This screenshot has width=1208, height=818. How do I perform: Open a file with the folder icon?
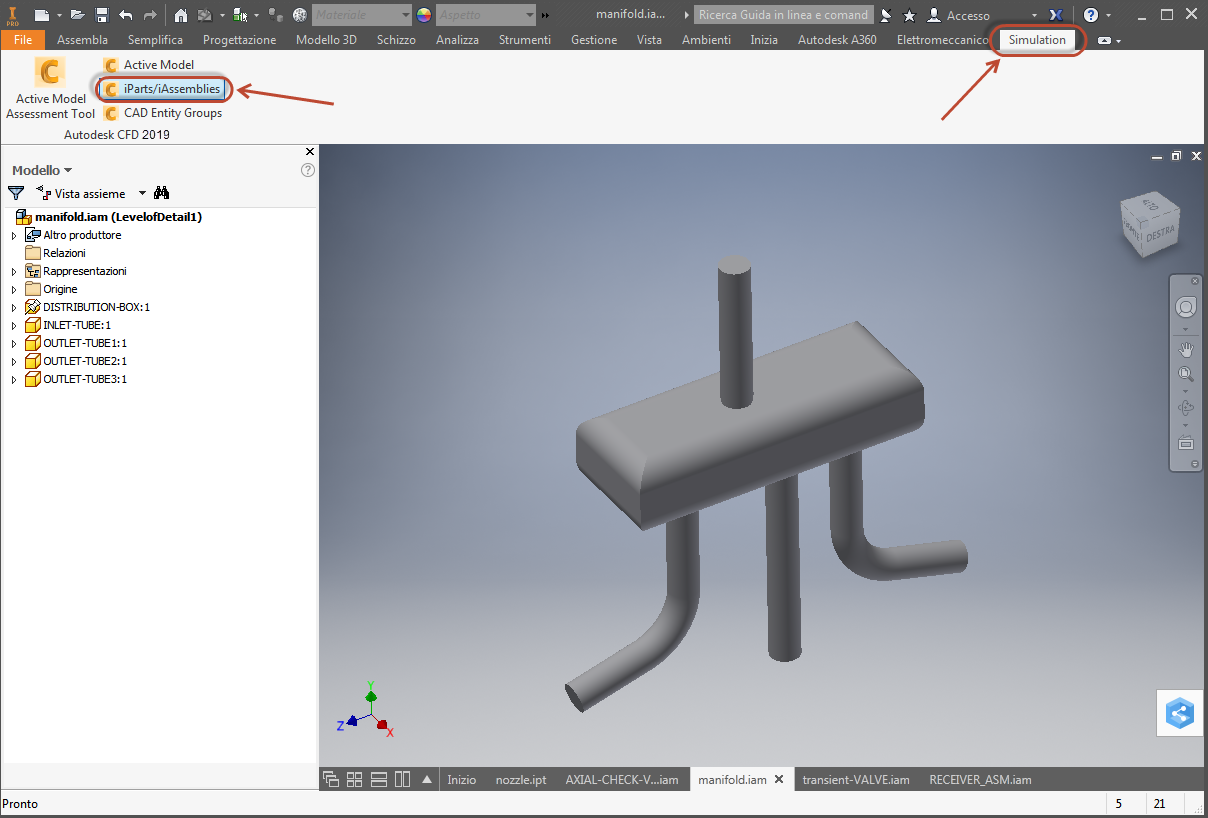coord(78,15)
